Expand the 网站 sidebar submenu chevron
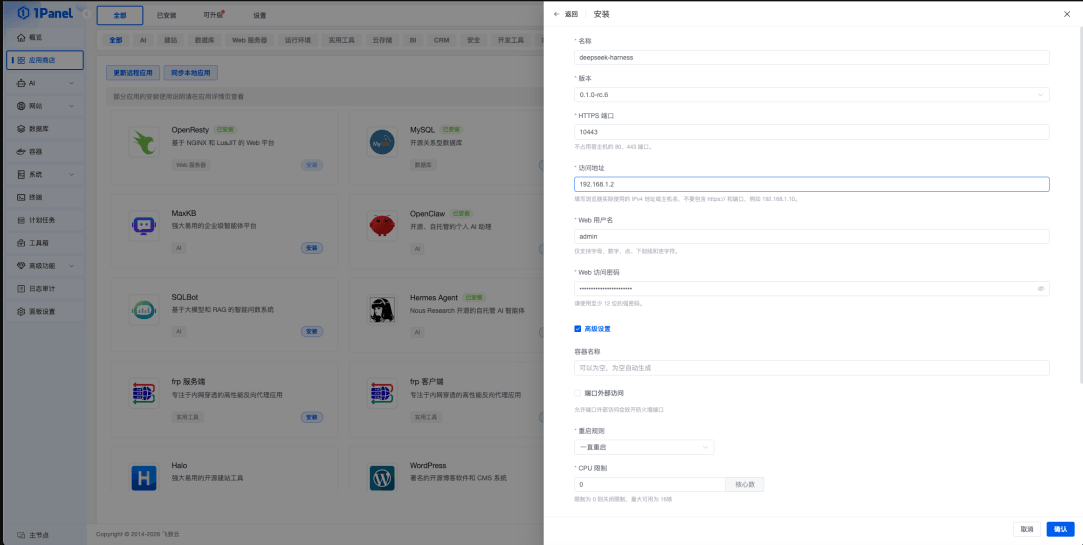1083x545 pixels. tap(72, 106)
